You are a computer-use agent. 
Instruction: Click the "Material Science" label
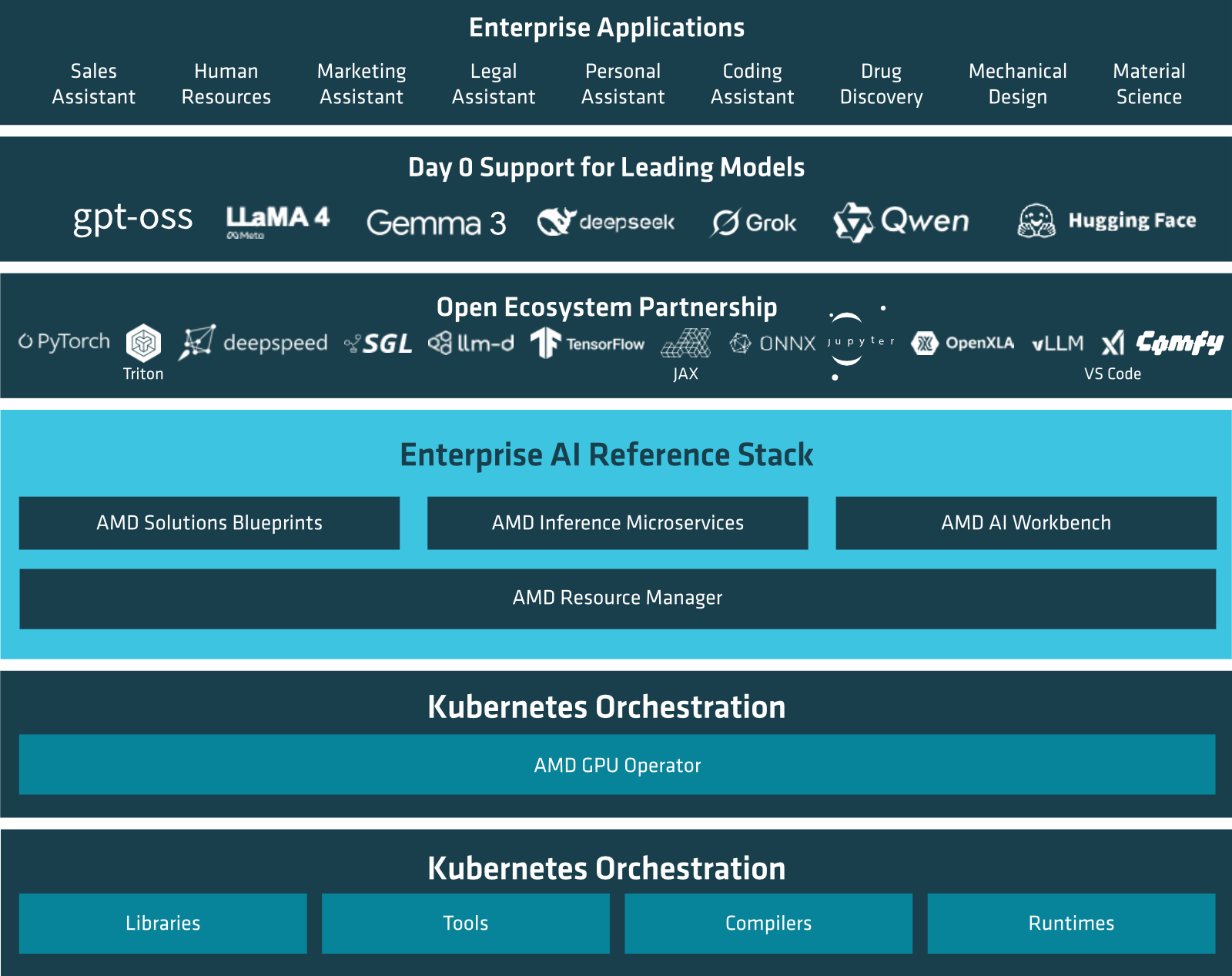pyautogui.click(x=1150, y=84)
